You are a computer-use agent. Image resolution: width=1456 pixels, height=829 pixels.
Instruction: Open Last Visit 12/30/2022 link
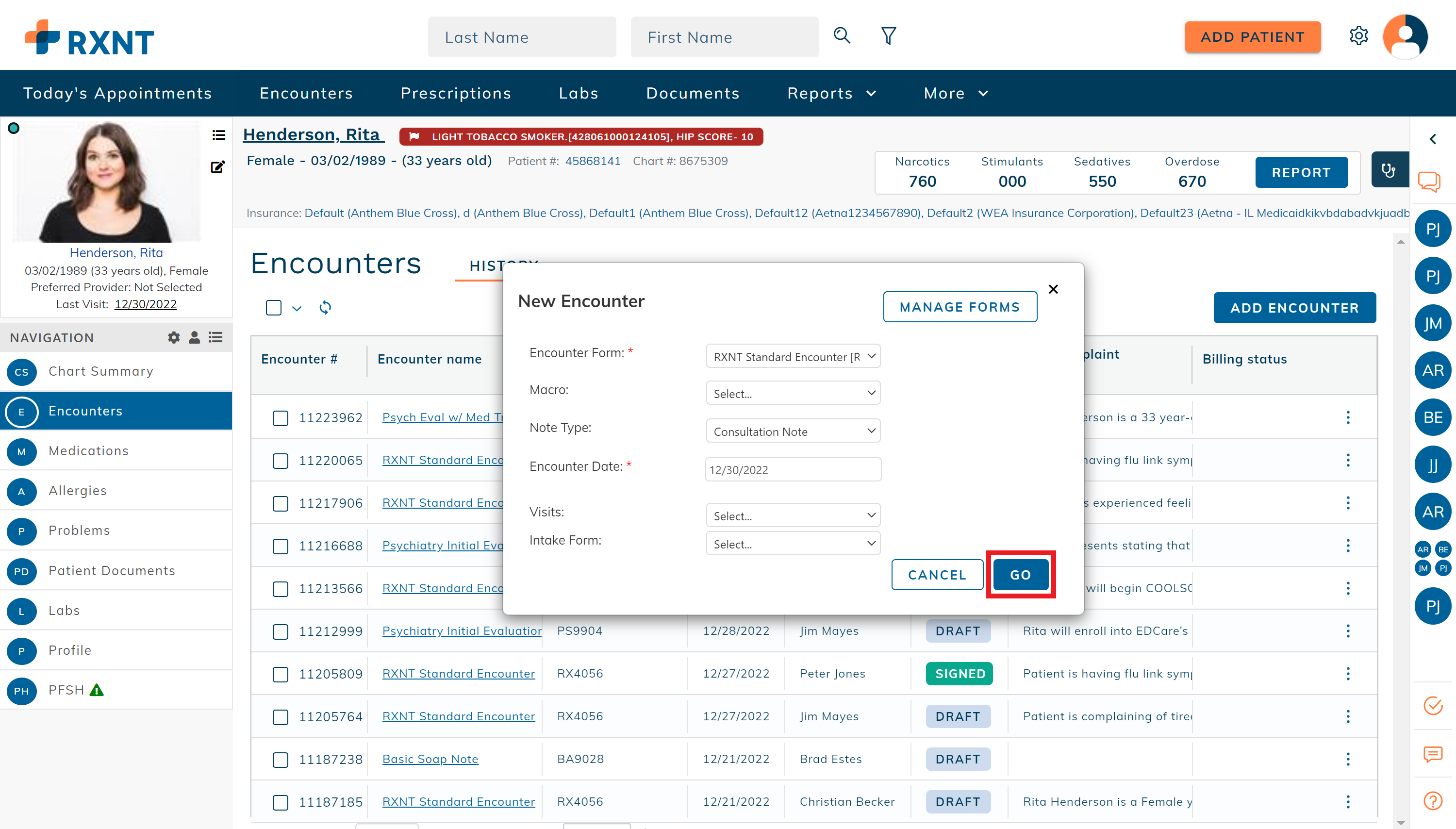tap(145, 304)
